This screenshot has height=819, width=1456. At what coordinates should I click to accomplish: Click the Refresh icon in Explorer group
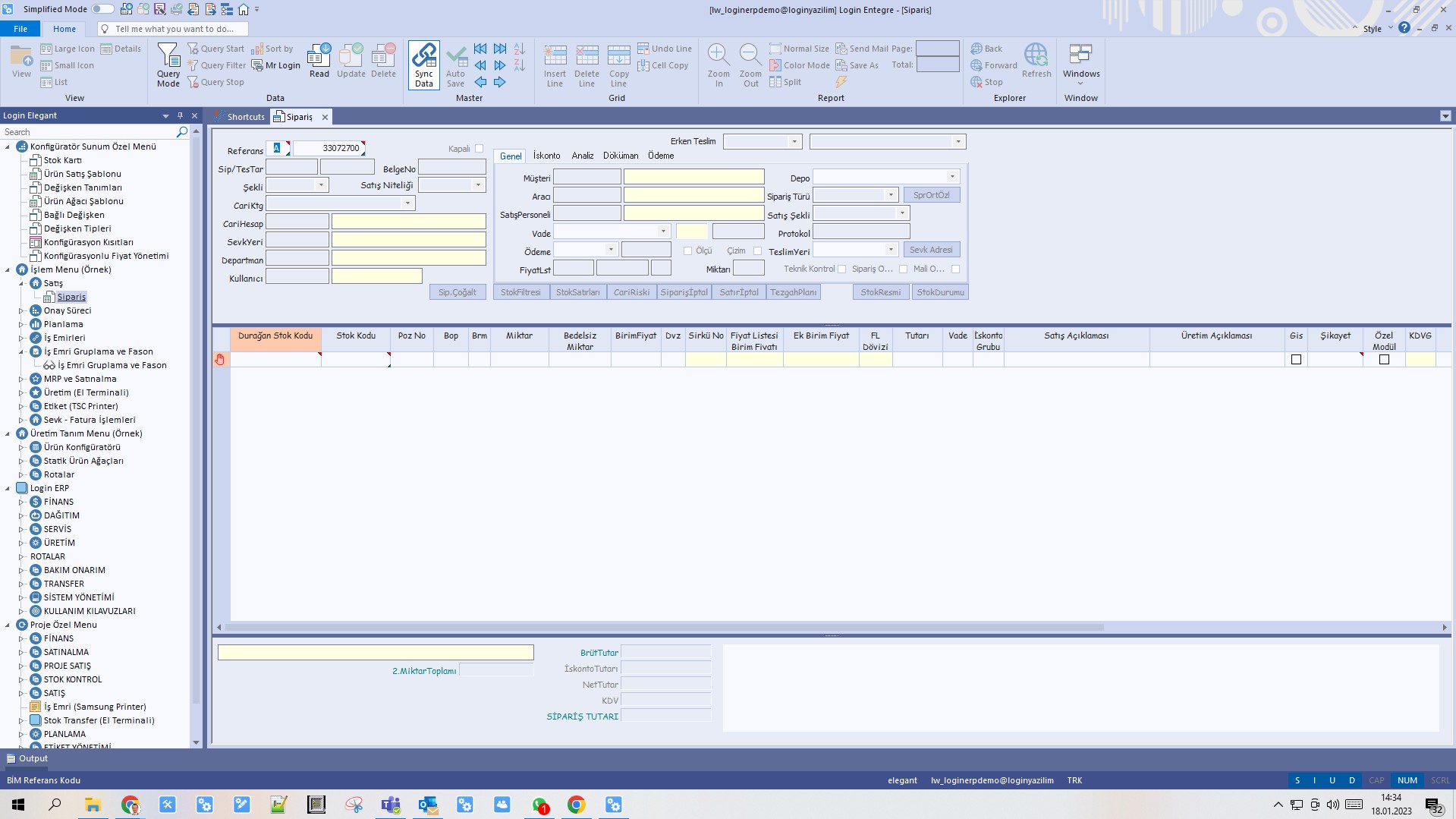(x=1036, y=61)
